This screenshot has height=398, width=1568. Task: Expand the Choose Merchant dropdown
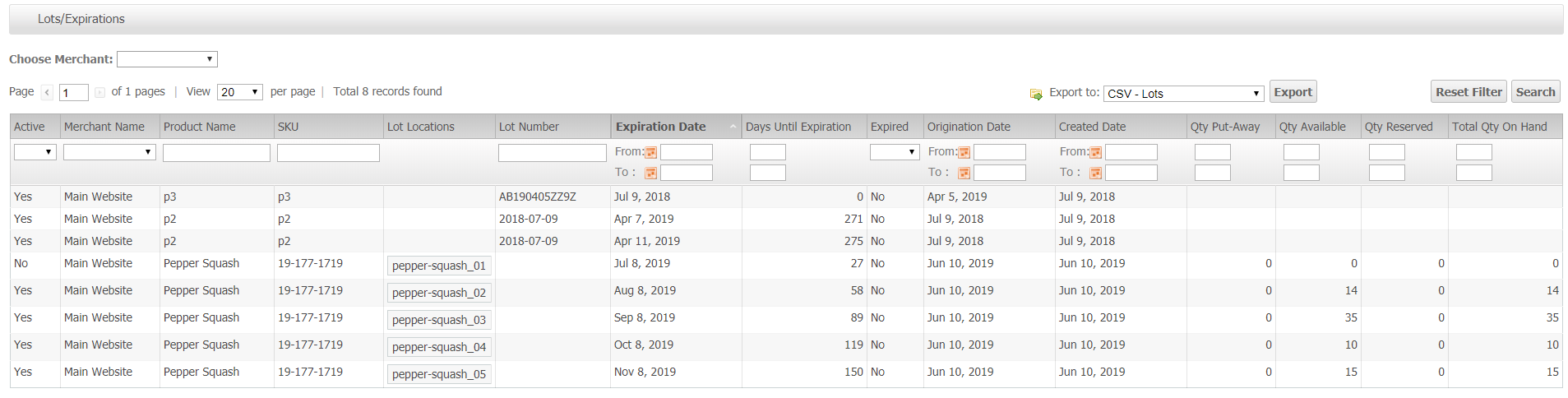coord(167,59)
